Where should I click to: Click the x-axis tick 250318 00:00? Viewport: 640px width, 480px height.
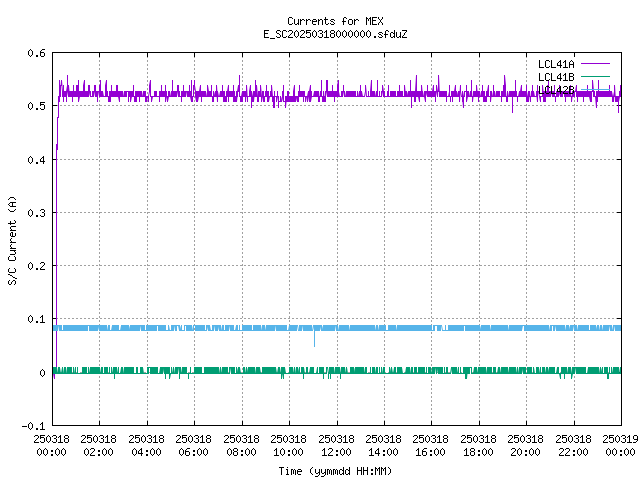tap(51, 445)
